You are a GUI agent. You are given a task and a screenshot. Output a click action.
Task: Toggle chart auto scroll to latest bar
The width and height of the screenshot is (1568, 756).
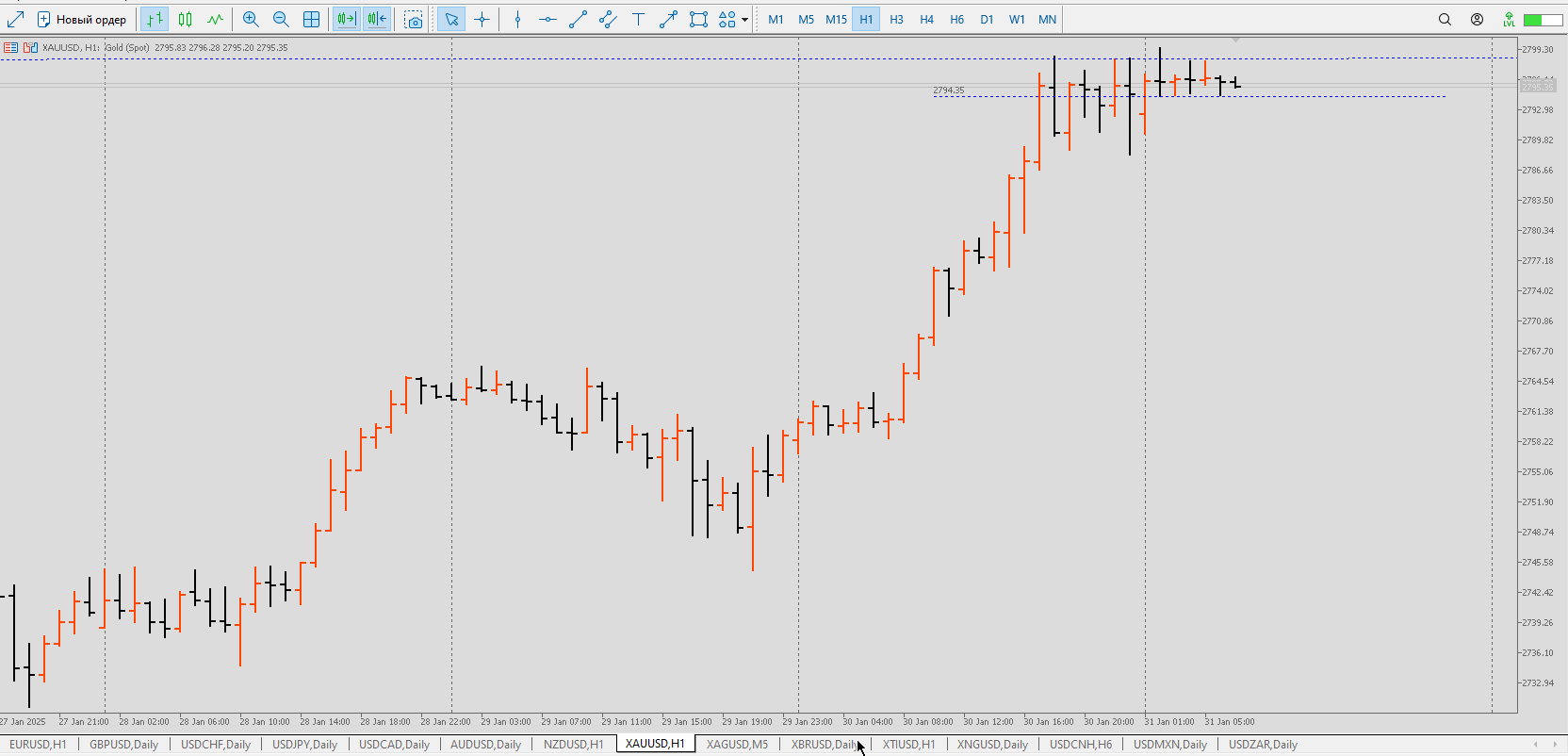[347, 19]
